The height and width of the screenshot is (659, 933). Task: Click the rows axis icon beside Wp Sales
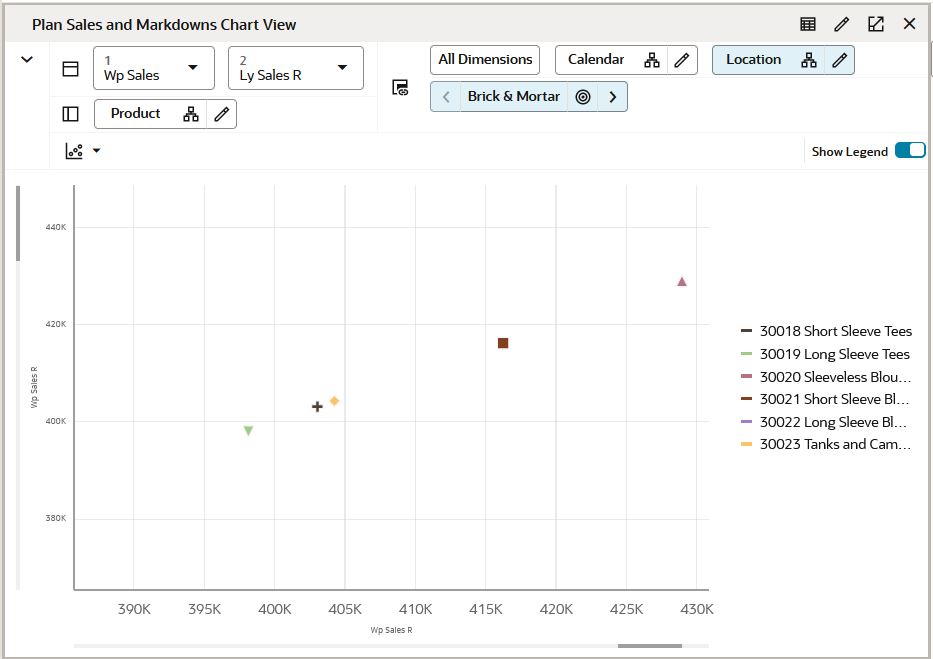tap(69, 66)
